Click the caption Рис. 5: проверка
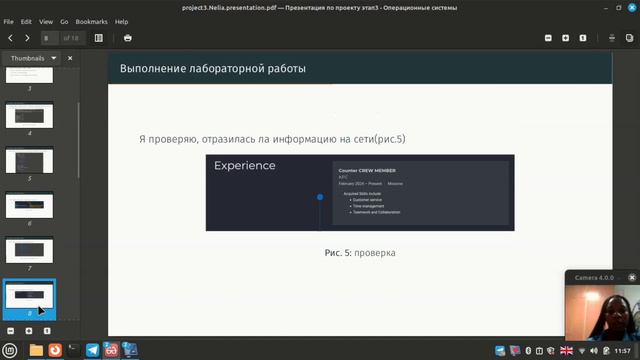This screenshot has width=640, height=360. click(x=360, y=253)
